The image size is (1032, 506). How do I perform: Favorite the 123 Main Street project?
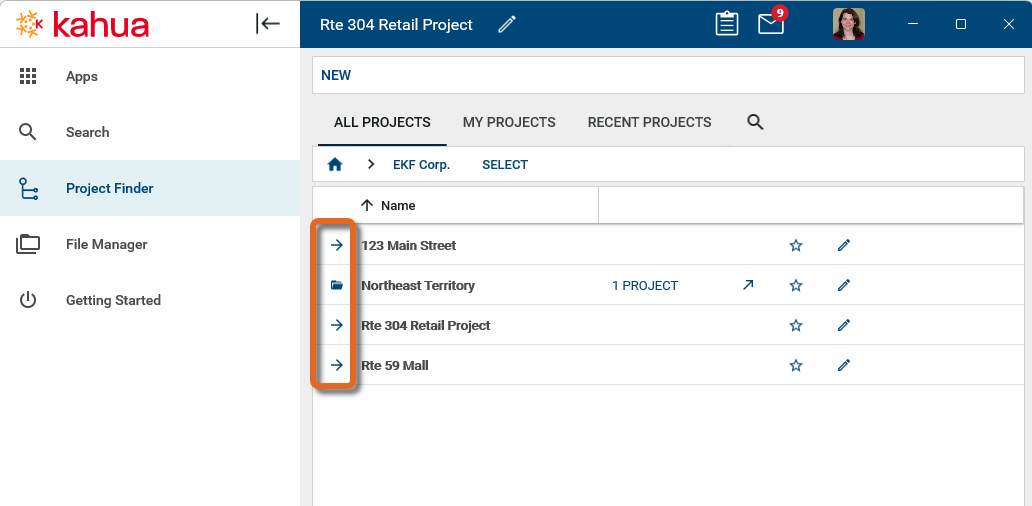click(x=796, y=245)
